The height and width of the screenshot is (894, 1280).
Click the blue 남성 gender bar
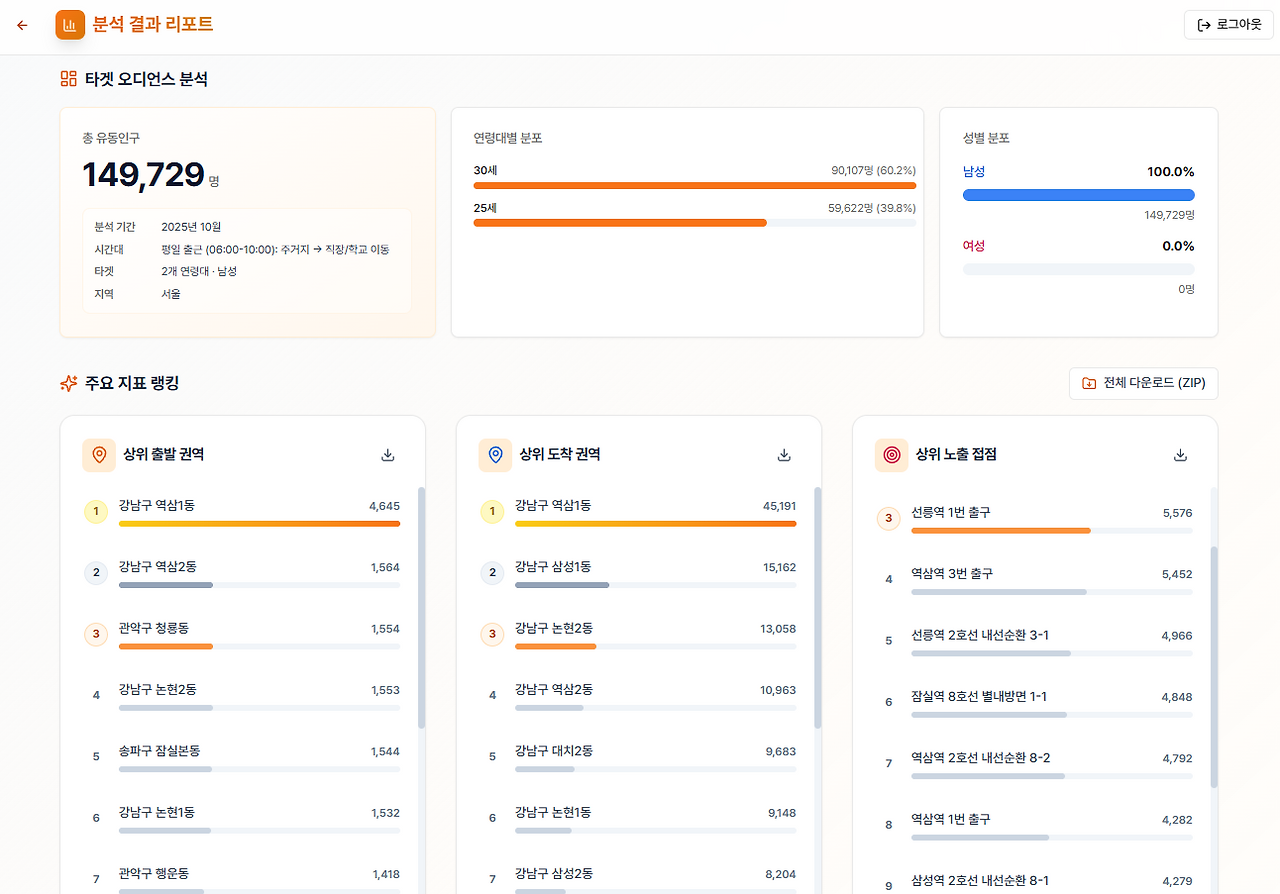pos(1078,195)
